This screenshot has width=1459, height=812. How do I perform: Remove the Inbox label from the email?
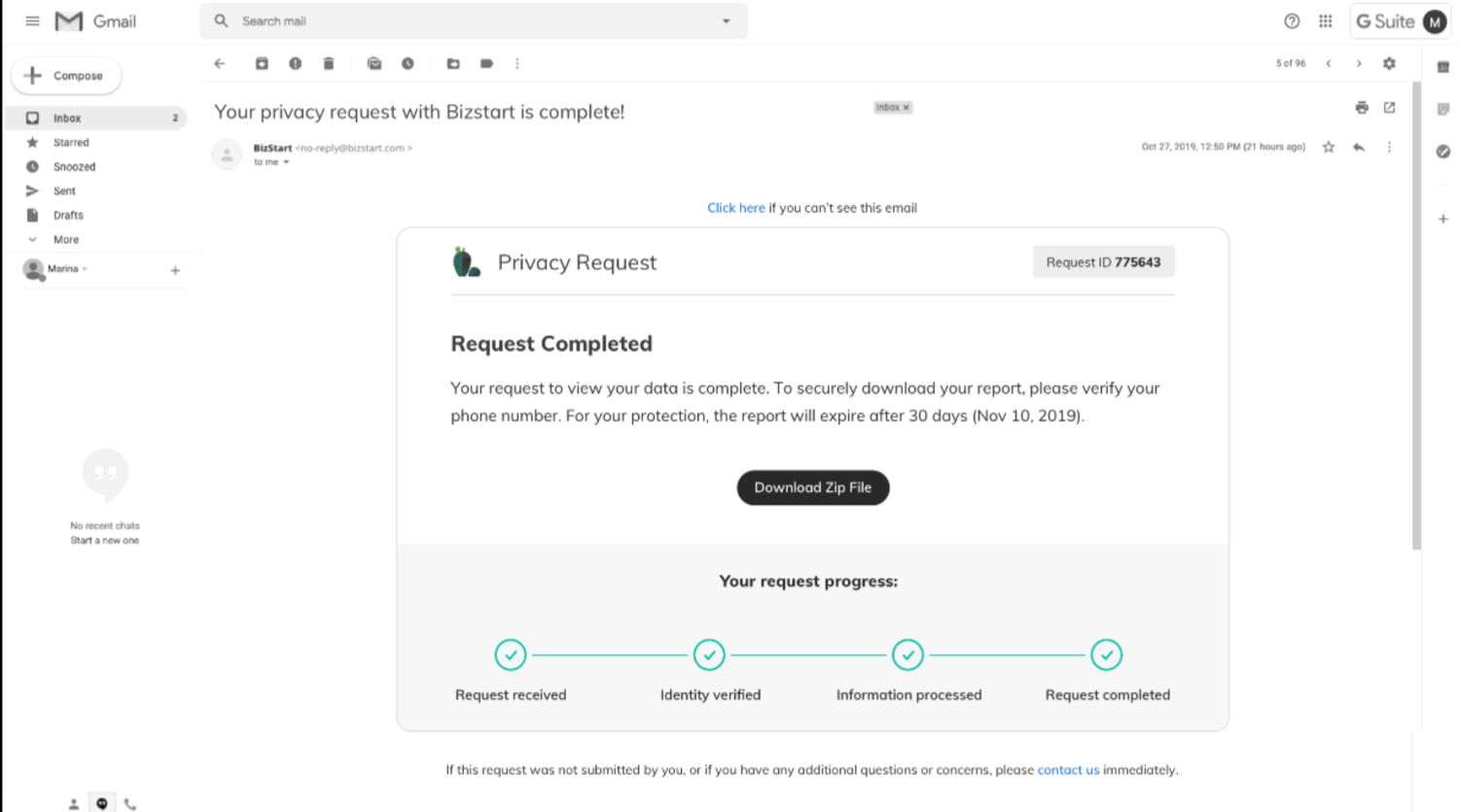(907, 108)
